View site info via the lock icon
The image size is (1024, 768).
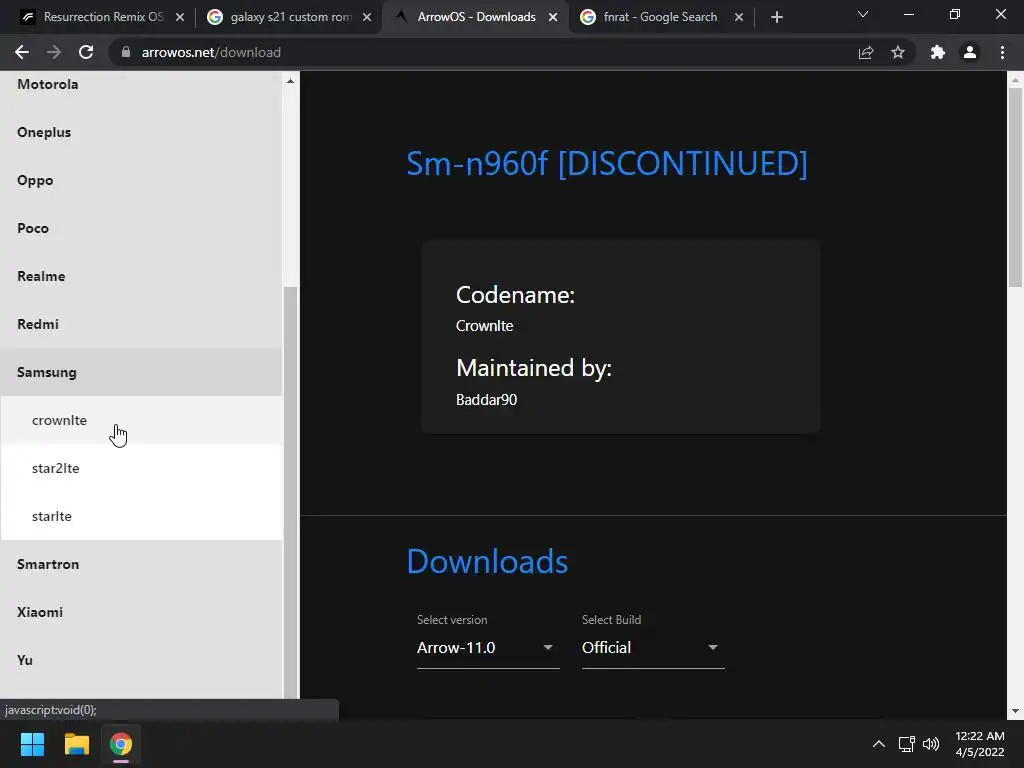126,52
